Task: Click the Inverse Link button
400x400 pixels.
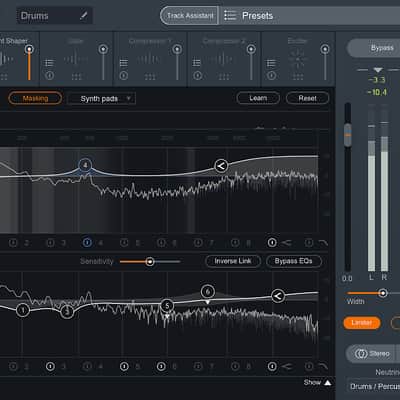Action: [x=233, y=261]
